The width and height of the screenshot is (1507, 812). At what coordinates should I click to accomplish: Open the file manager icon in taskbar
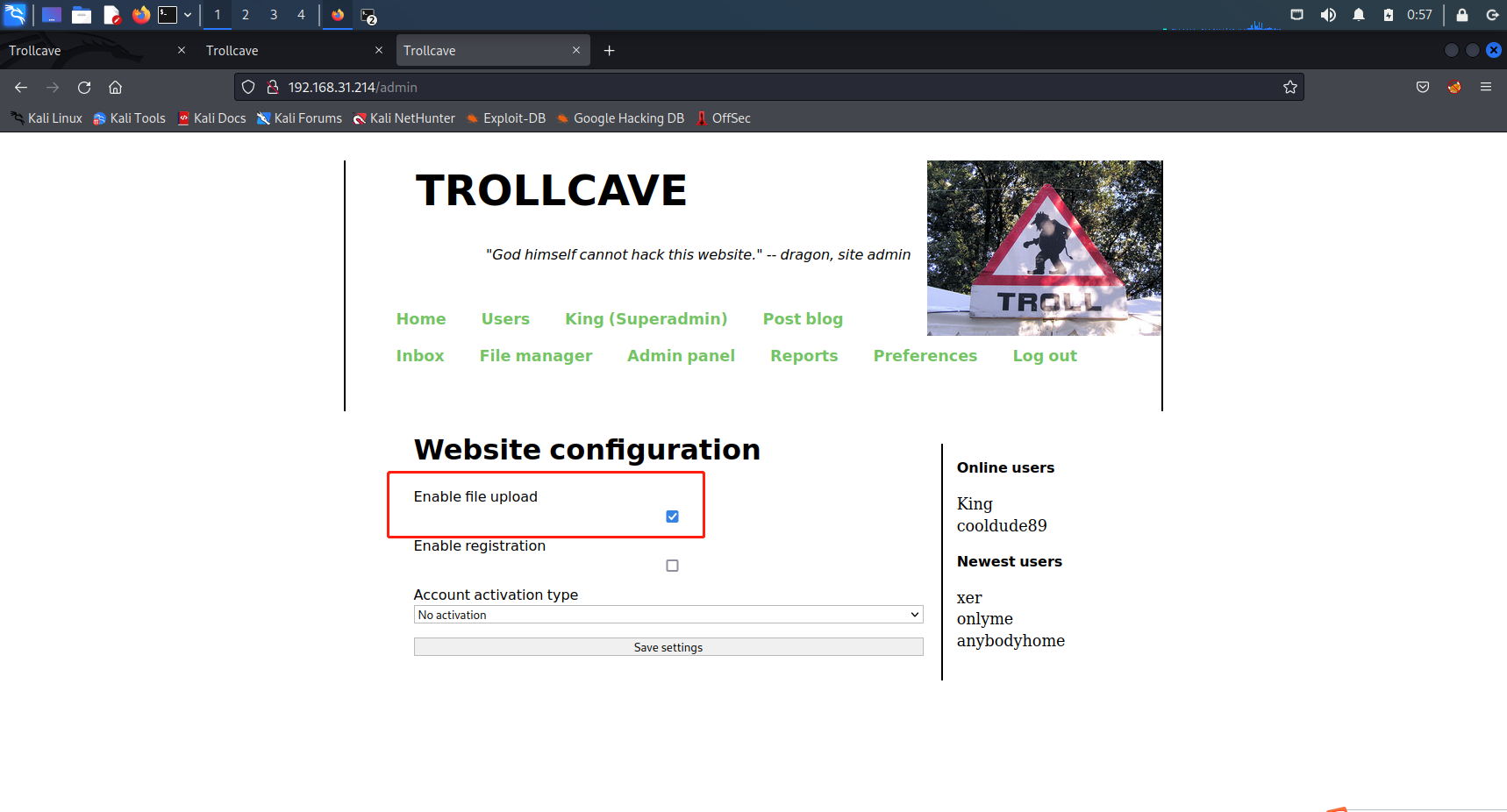(82, 15)
